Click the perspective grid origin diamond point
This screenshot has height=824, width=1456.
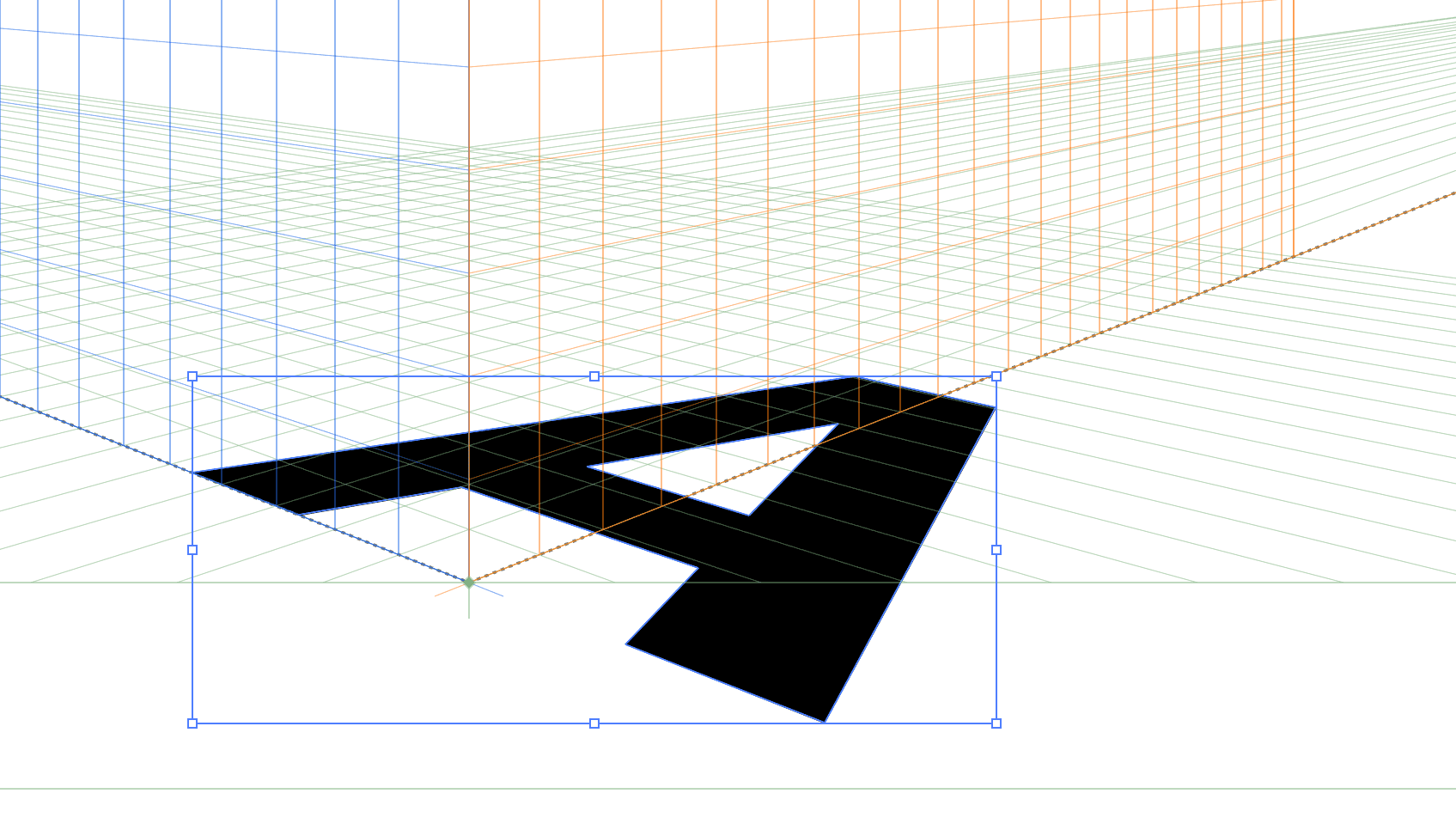tap(469, 583)
